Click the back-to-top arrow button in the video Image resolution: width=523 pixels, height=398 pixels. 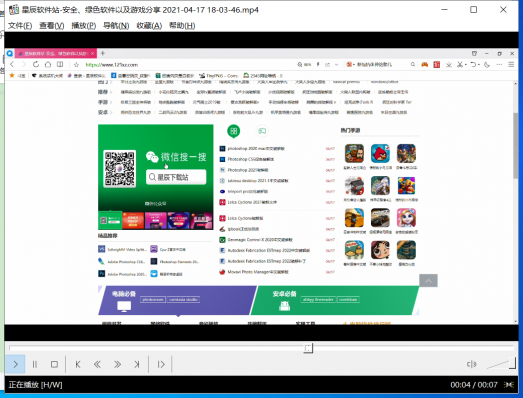428,281
